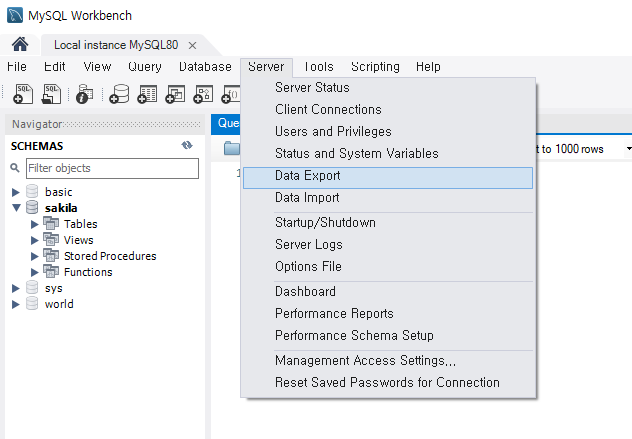Viewport: 632px width, 439px height.
Task: Open the Database menu
Action: [205, 67]
